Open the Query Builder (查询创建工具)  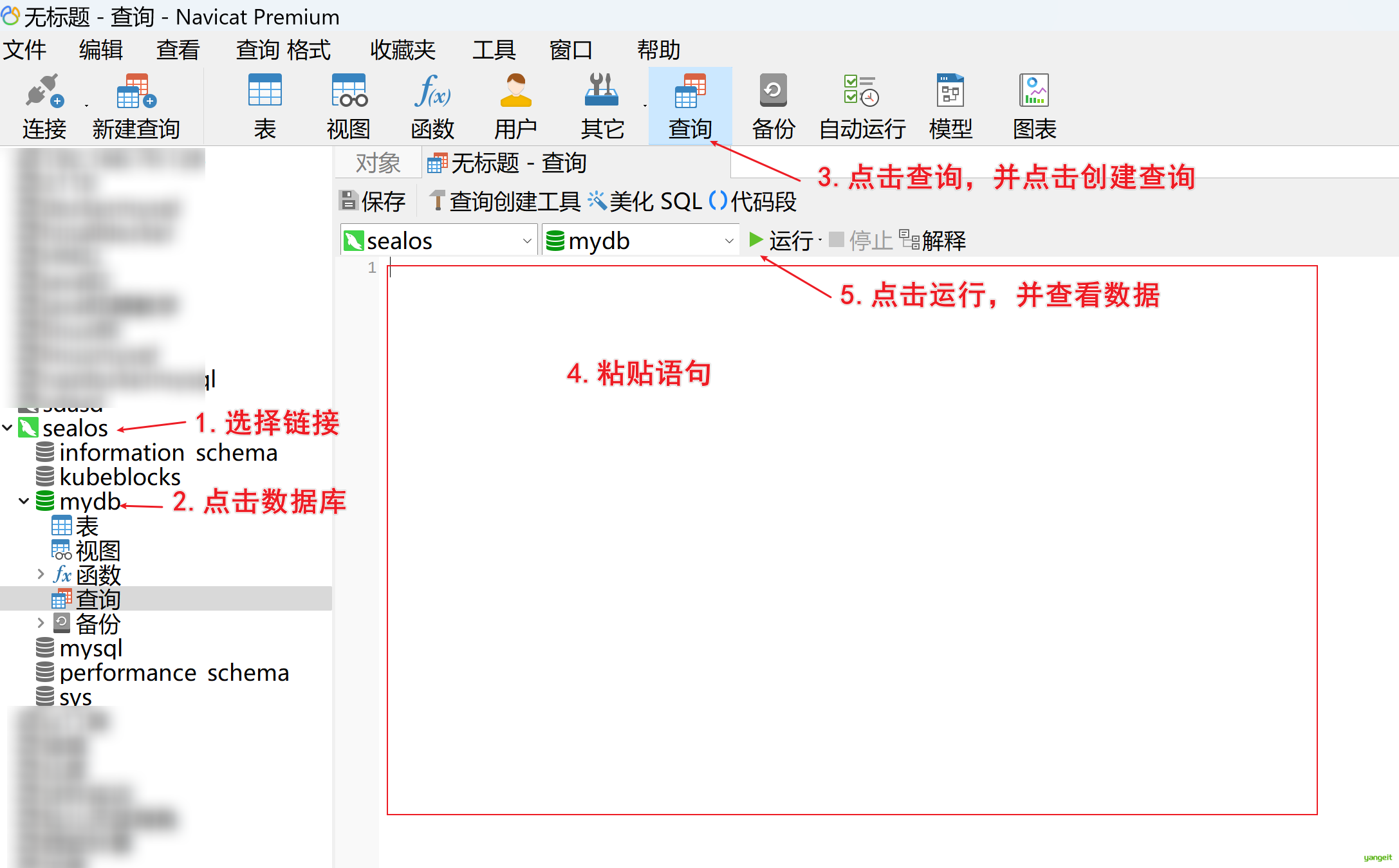tap(505, 201)
